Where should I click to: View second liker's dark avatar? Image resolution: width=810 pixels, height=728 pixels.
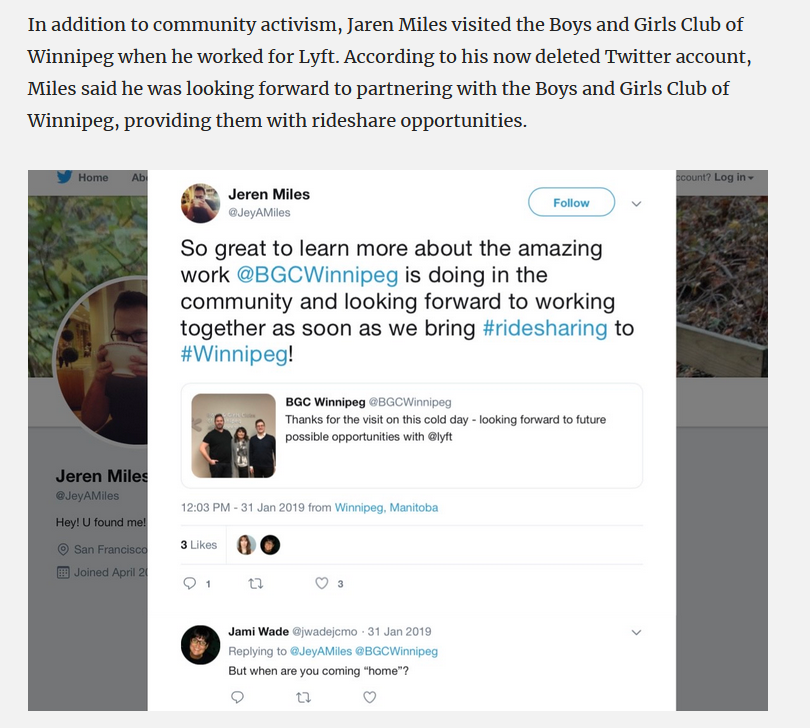click(x=270, y=545)
